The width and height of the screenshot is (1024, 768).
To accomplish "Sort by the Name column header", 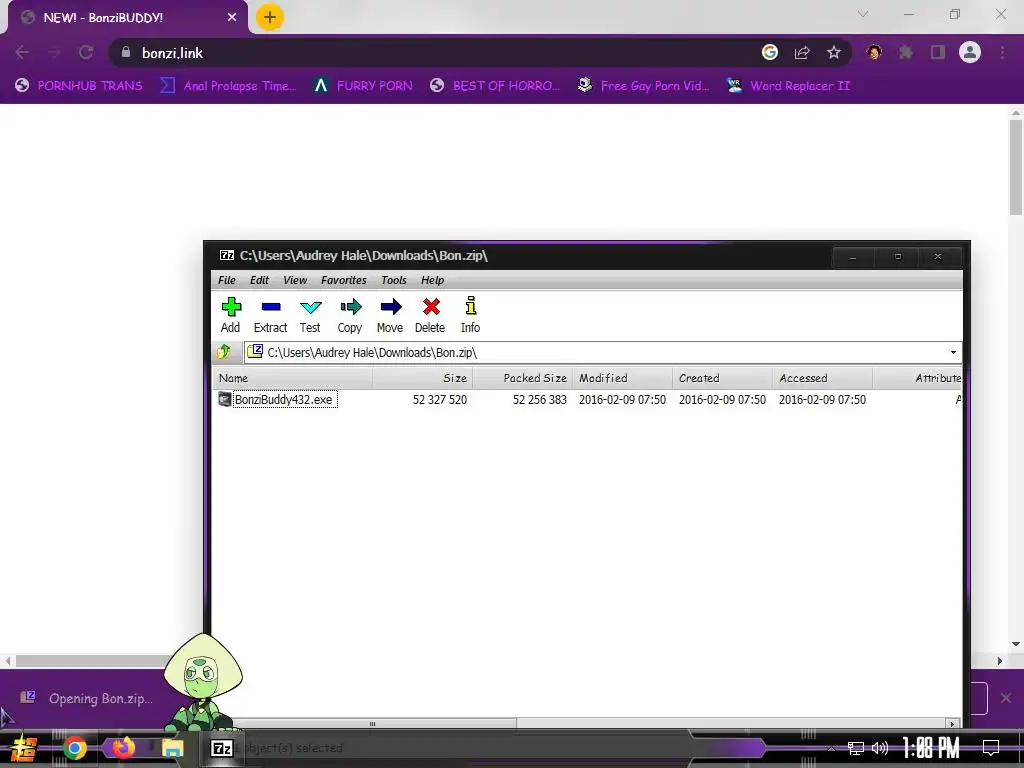I will pos(293,378).
